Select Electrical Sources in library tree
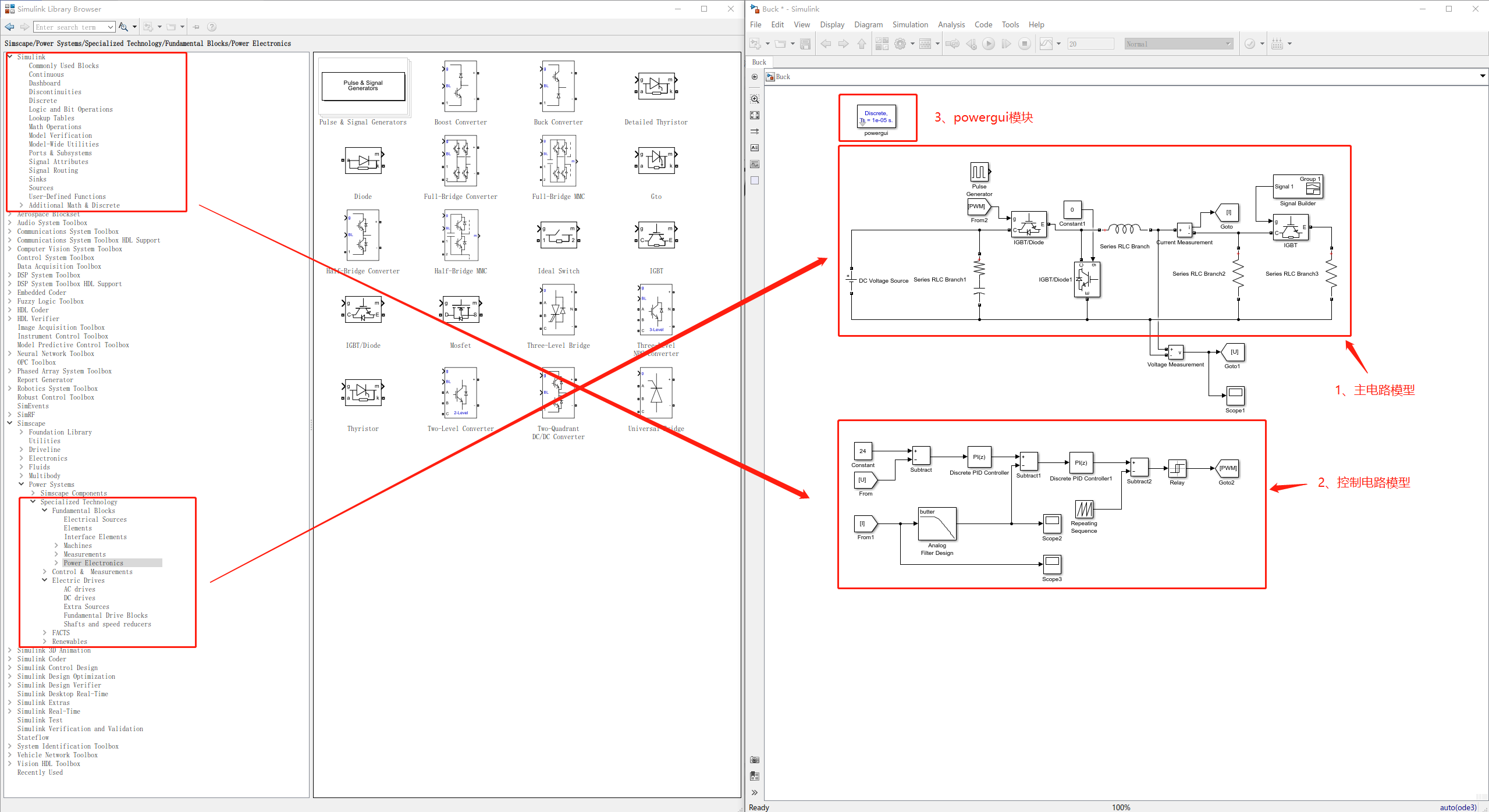The height and width of the screenshot is (812, 1489). pos(95,519)
